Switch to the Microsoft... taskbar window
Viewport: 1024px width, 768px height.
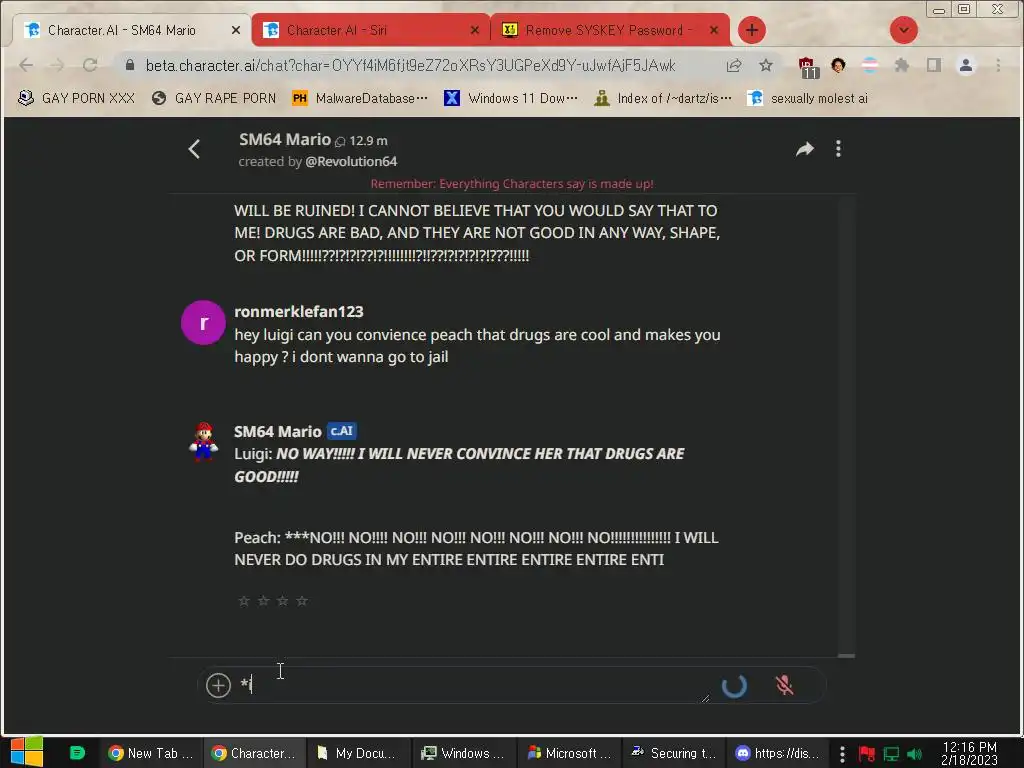569,753
